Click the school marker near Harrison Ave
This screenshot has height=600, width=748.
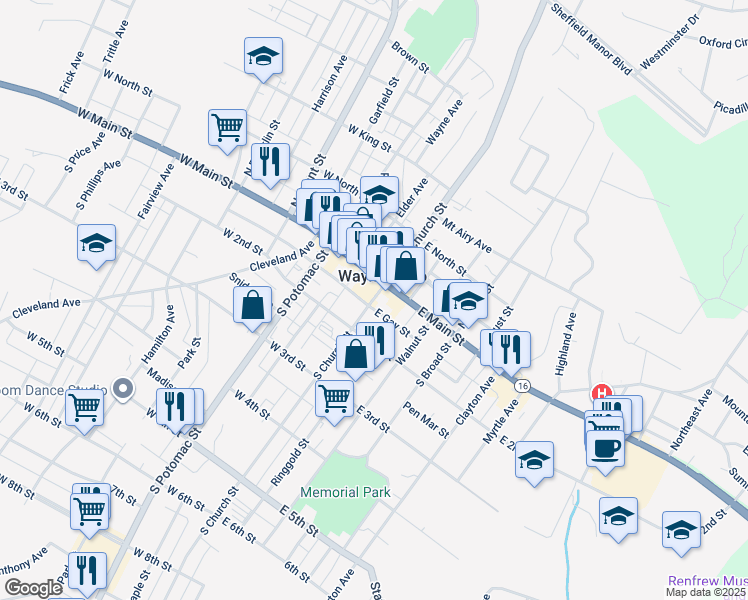263,56
